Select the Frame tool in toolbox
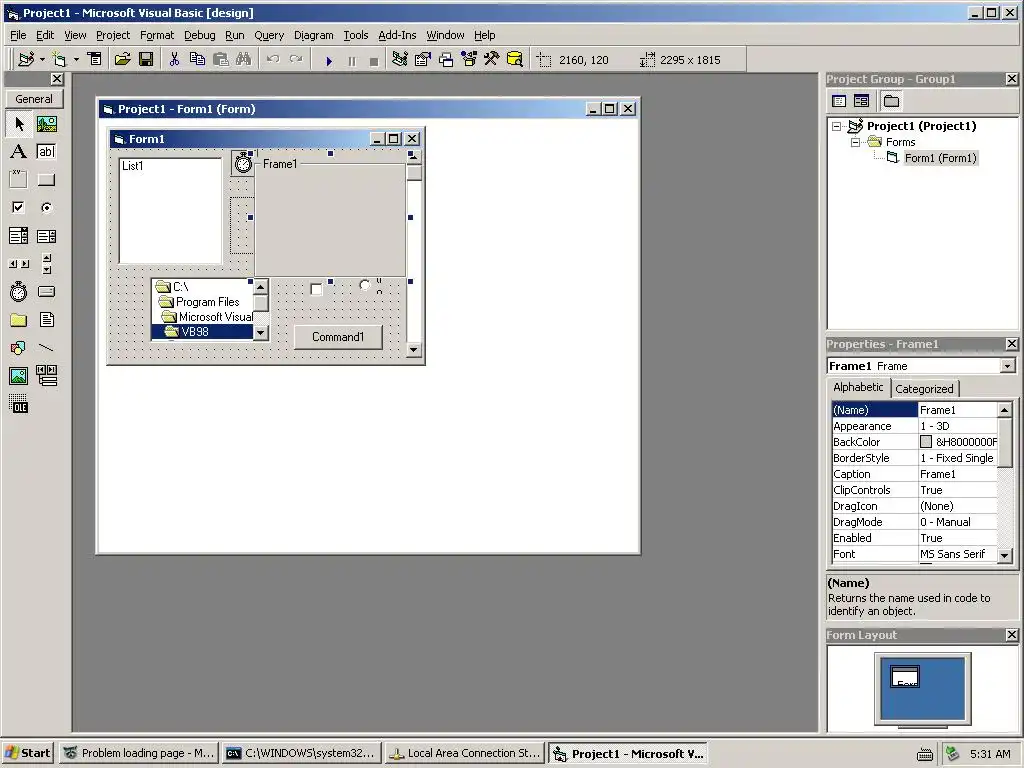 click(19, 180)
